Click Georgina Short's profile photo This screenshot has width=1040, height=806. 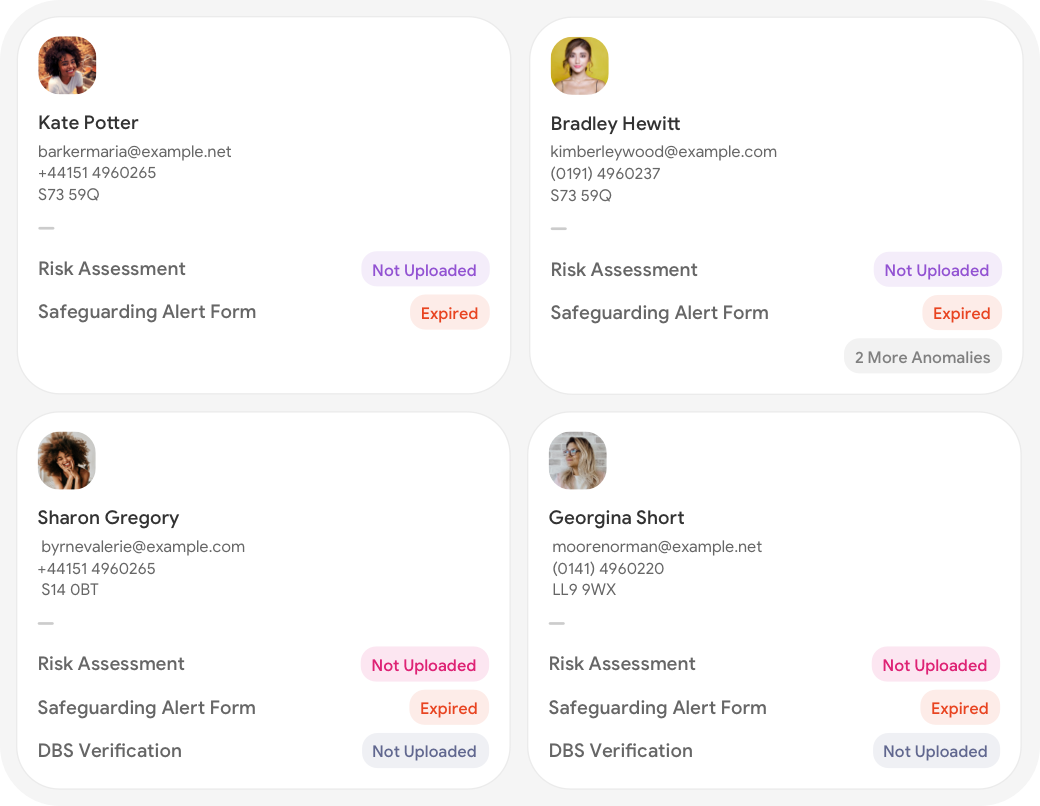point(578,461)
